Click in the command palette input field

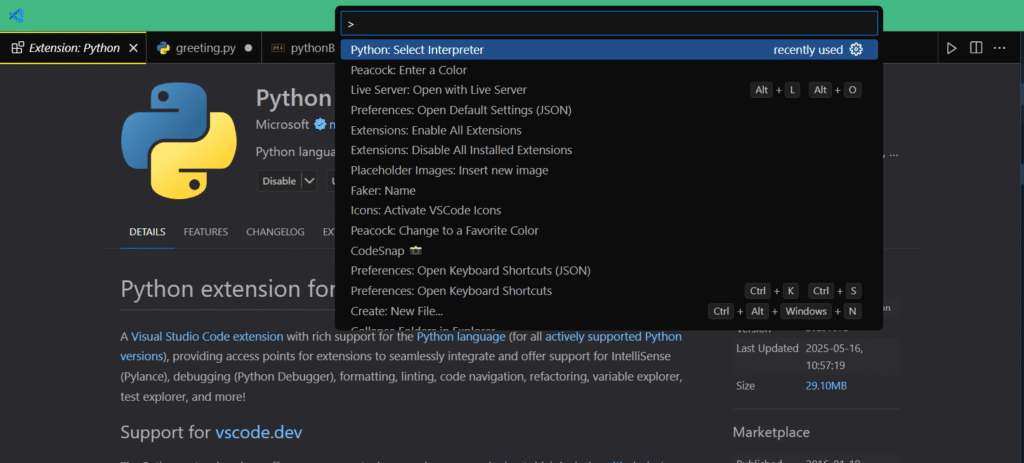tap(609, 23)
